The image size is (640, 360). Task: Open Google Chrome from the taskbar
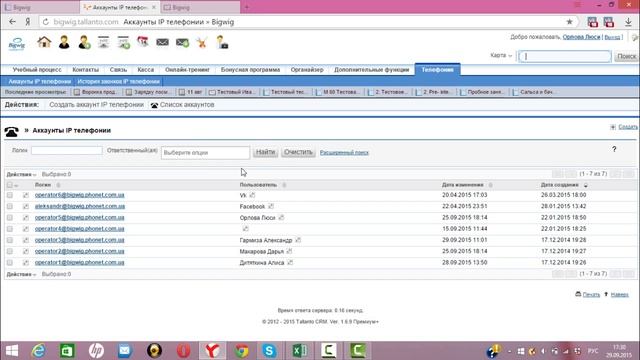pos(241,351)
